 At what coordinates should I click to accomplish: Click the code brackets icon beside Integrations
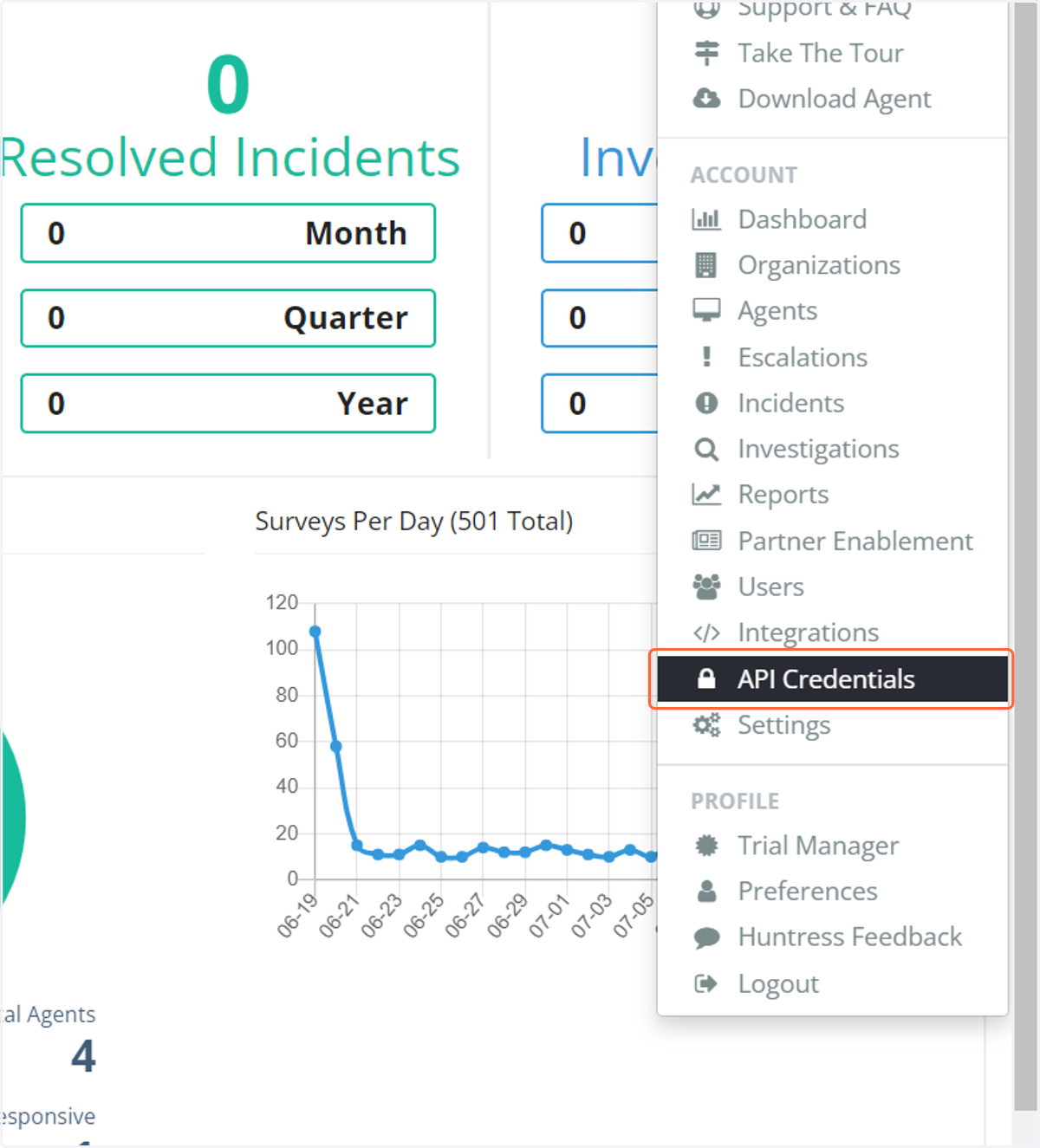tap(706, 633)
